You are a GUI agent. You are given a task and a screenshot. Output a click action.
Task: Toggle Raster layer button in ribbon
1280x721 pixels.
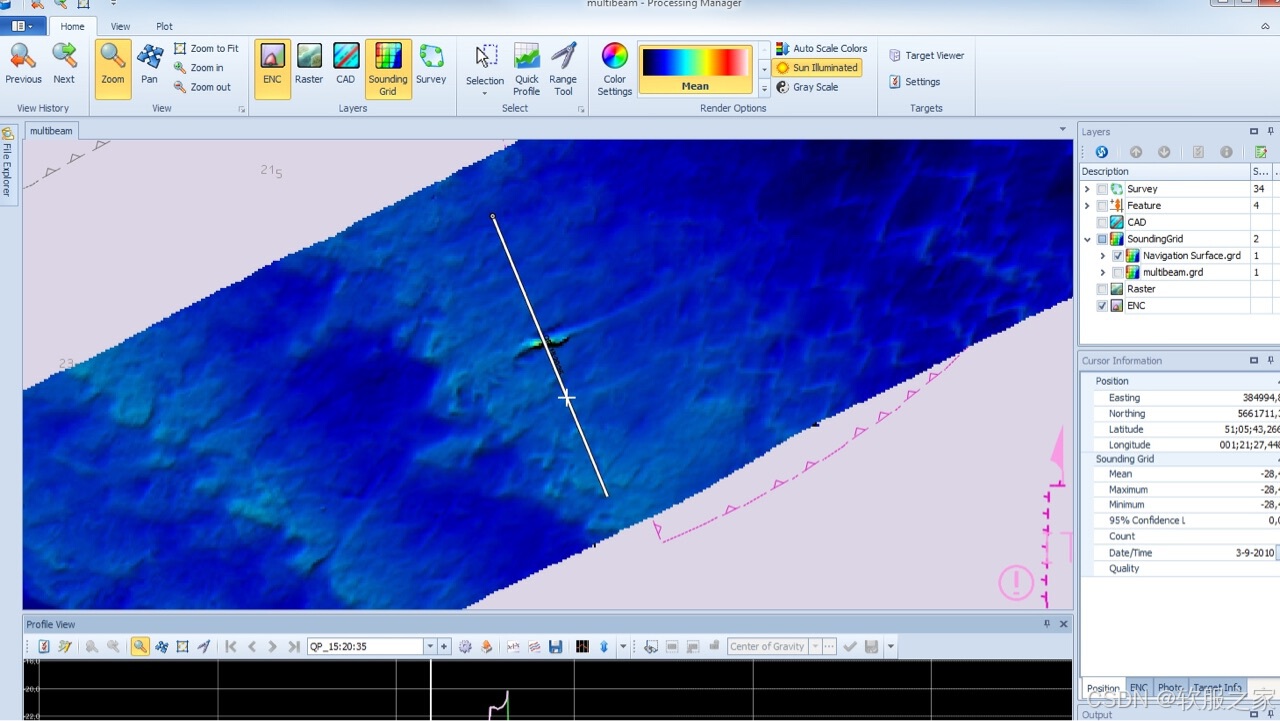tap(309, 64)
